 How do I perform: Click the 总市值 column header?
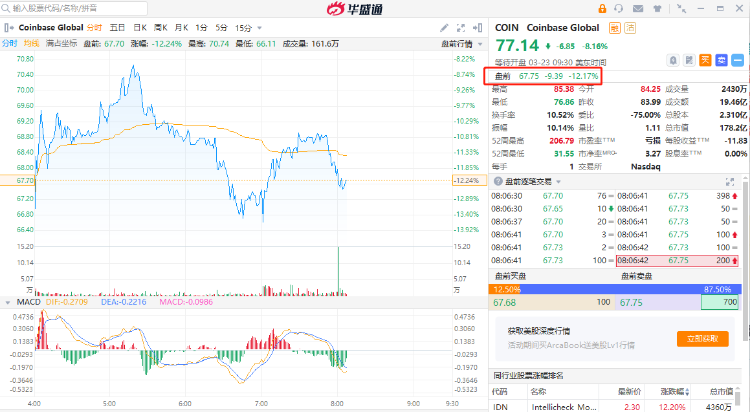point(721,391)
